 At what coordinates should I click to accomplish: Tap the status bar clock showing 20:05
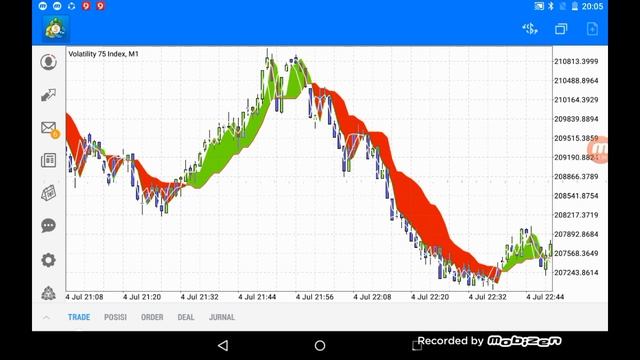point(592,6)
